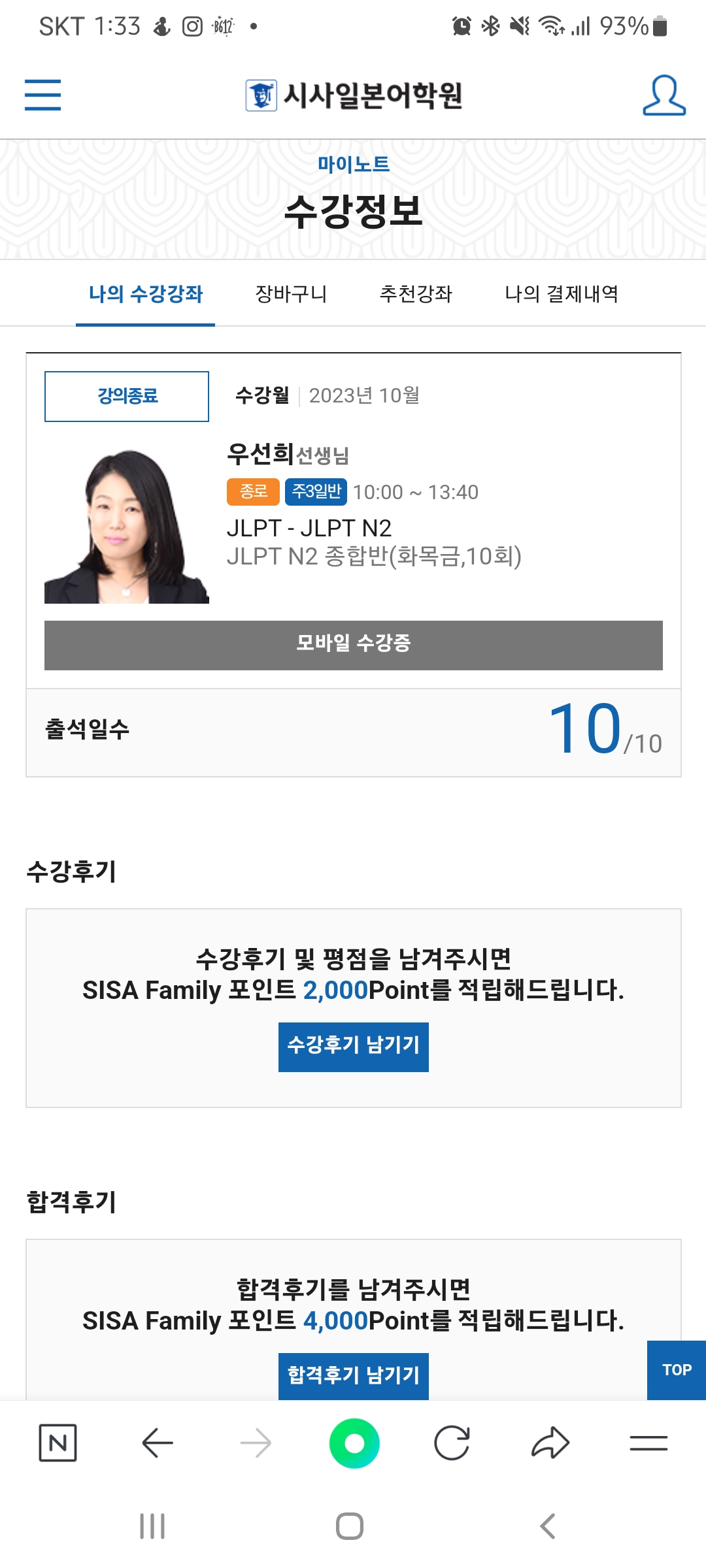Image resolution: width=706 pixels, height=1568 pixels.
Task: Select the 종로 location badge
Action: (x=256, y=493)
